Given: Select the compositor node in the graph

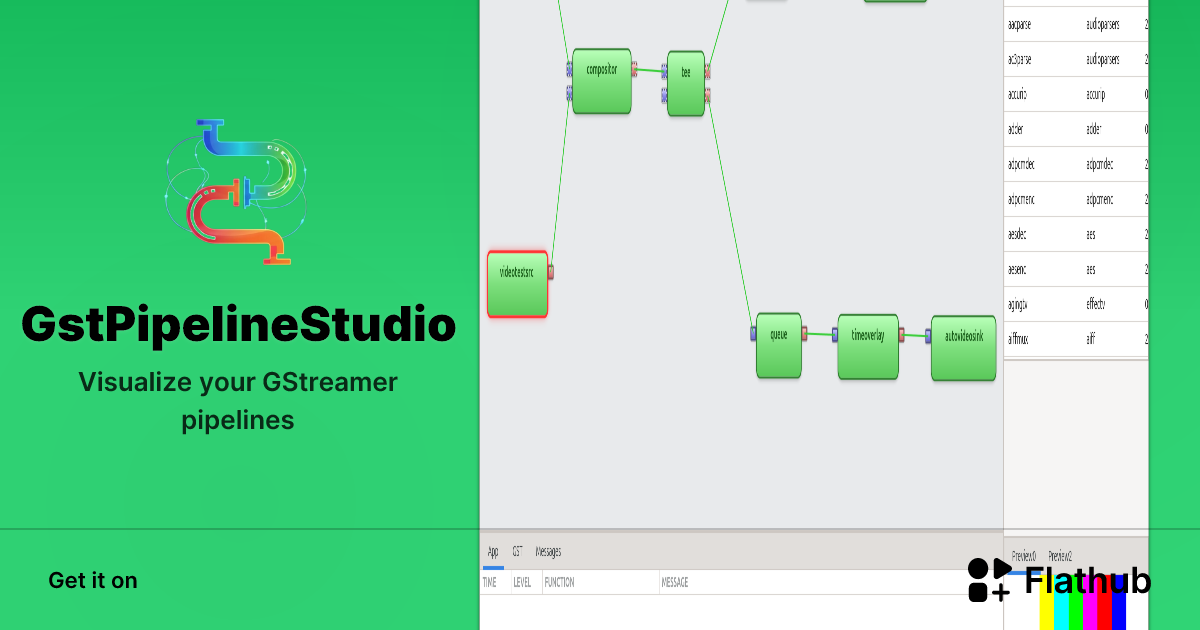Looking at the screenshot, I should pyautogui.click(x=601, y=81).
